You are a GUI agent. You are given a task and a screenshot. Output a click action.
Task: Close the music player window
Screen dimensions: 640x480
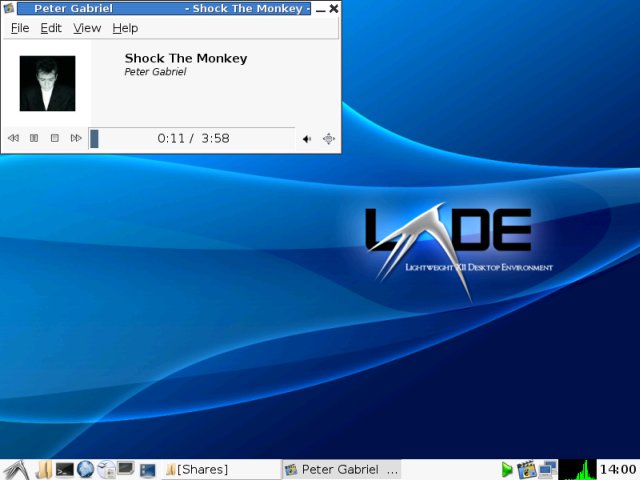point(333,9)
